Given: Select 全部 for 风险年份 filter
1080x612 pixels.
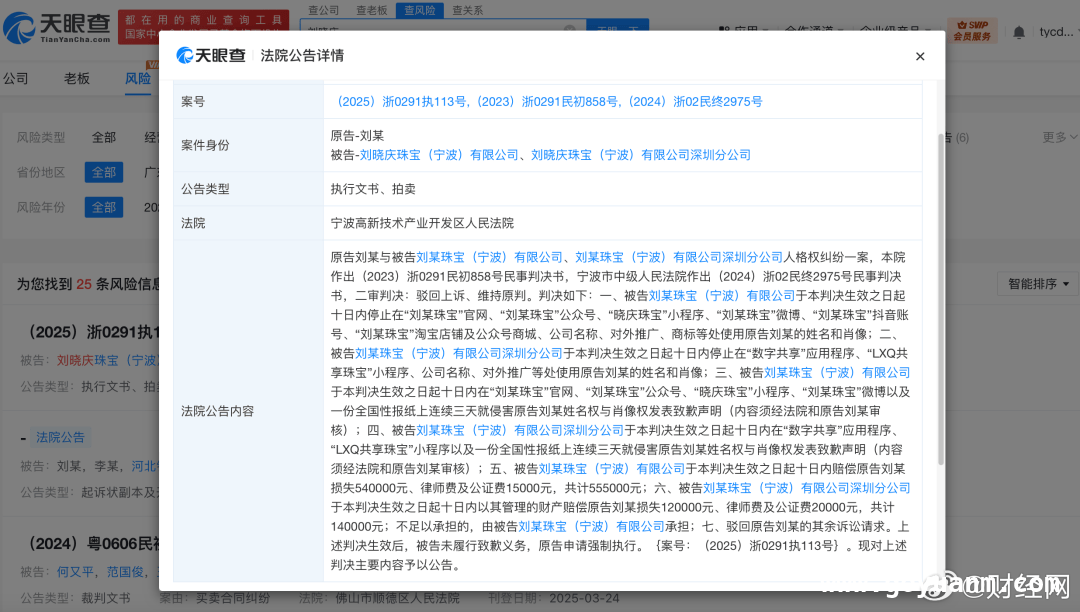Looking at the screenshot, I should 104,207.
